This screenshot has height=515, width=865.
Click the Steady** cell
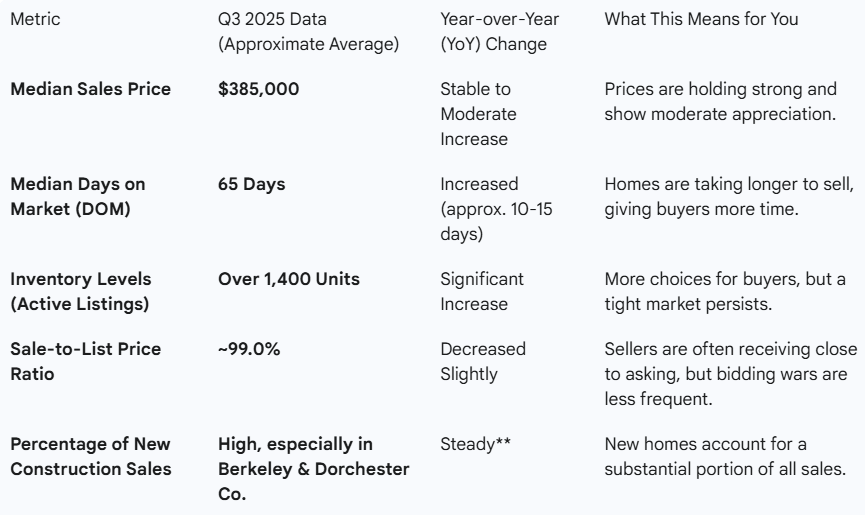coord(476,444)
